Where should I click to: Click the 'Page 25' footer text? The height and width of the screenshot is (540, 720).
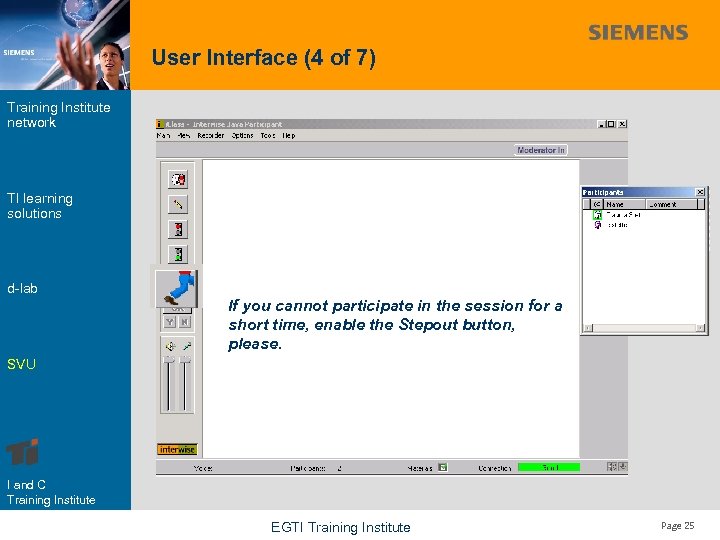click(x=677, y=526)
